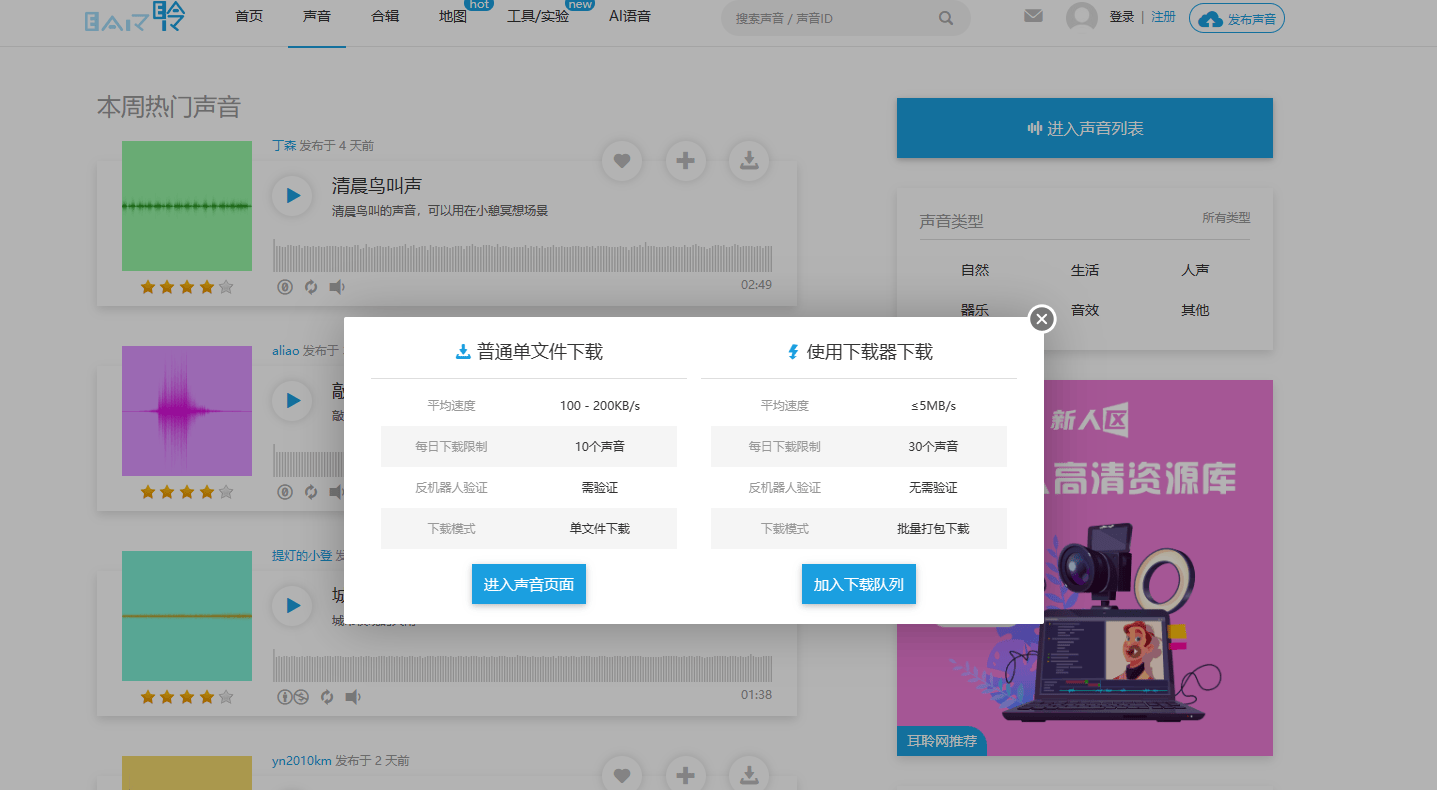Click the search magnifier icon
The image size is (1437, 790).
point(945,18)
